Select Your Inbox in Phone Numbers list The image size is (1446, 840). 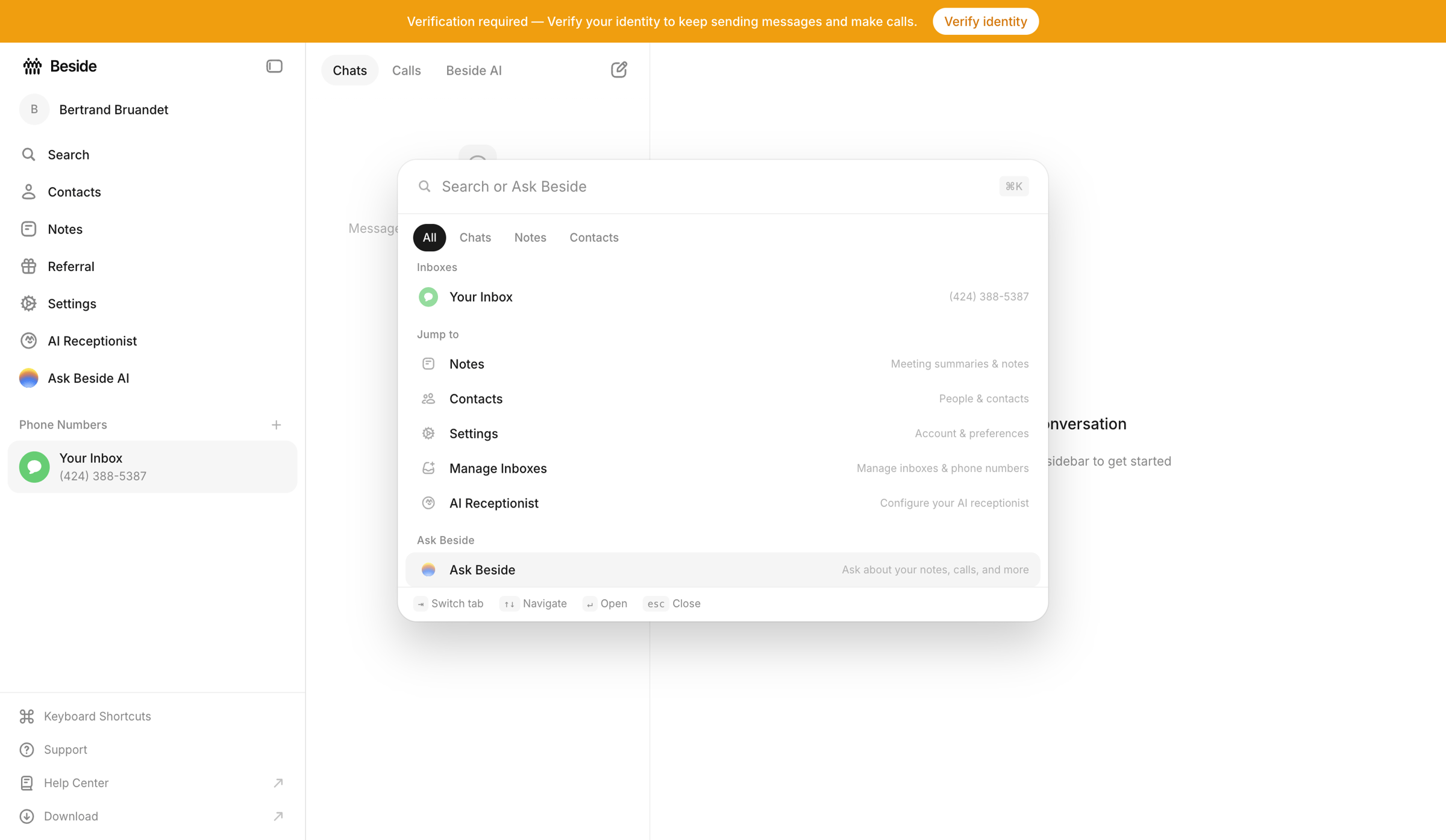point(152,467)
